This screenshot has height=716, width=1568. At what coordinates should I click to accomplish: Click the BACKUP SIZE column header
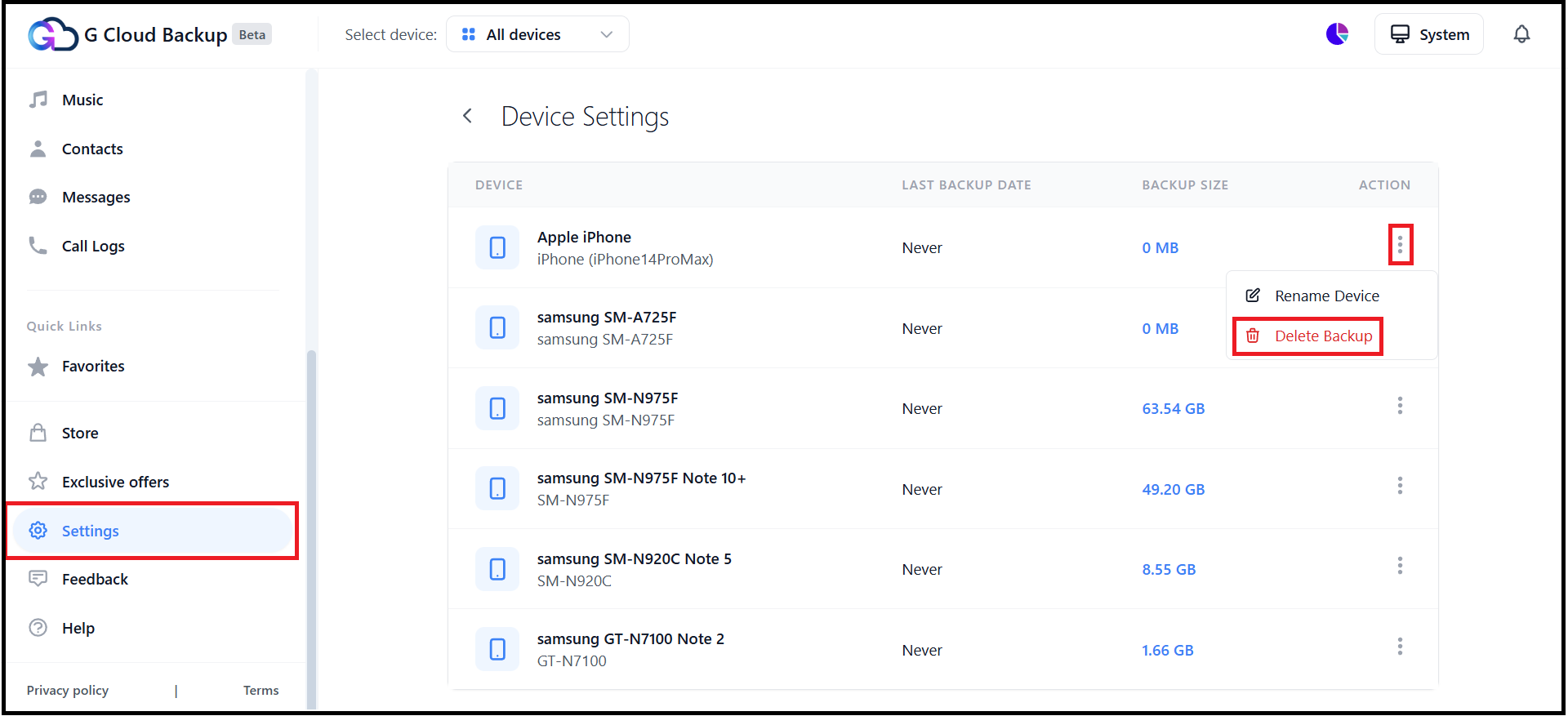tap(1185, 185)
